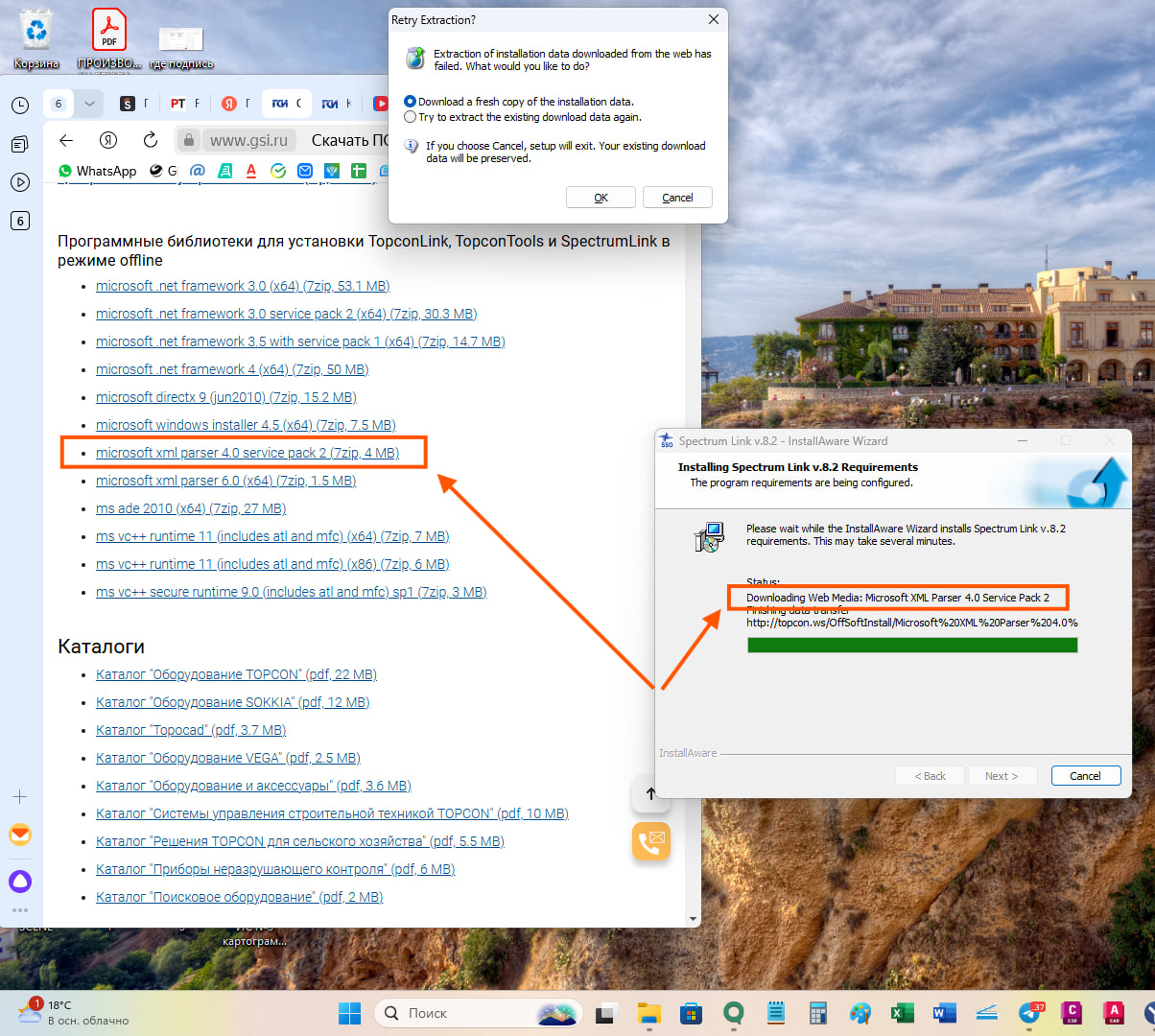Open the purple Alice assistant icon in sidebar
The height and width of the screenshot is (1036, 1155).
[20, 881]
